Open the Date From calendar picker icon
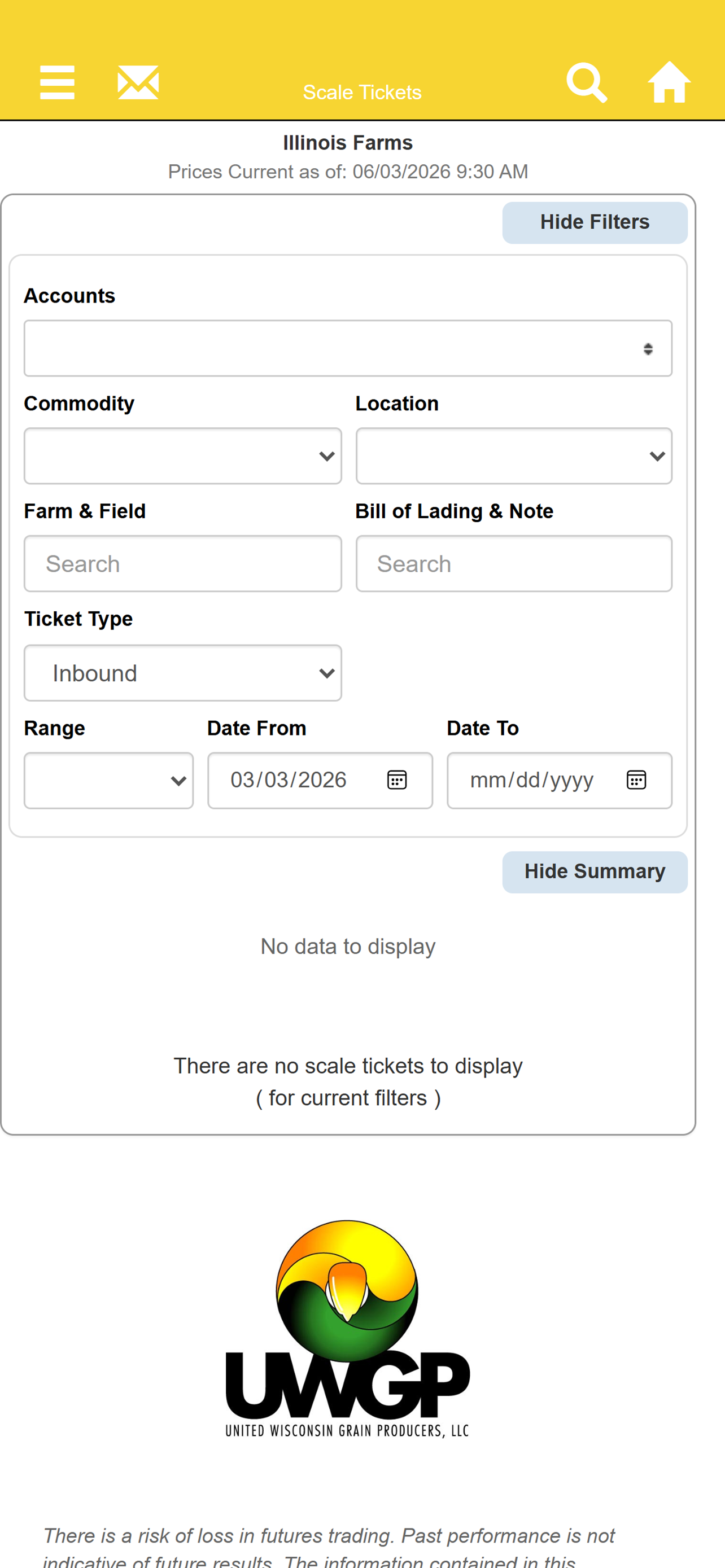The width and height of the screenshot is (725, 1568). pos(397,779)
